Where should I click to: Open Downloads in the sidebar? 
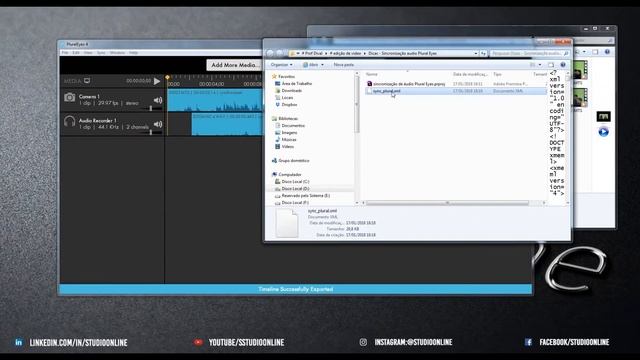(289, 91)
